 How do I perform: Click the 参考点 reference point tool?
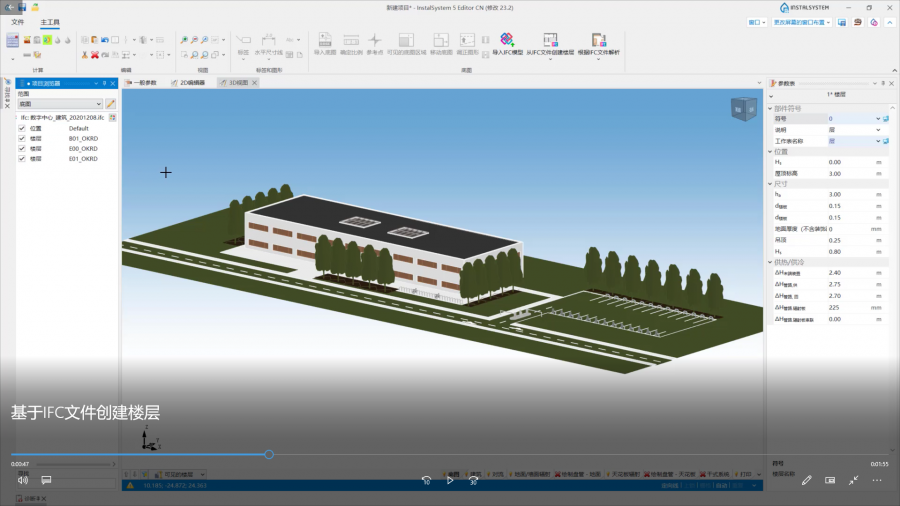[x=374, y=40]
